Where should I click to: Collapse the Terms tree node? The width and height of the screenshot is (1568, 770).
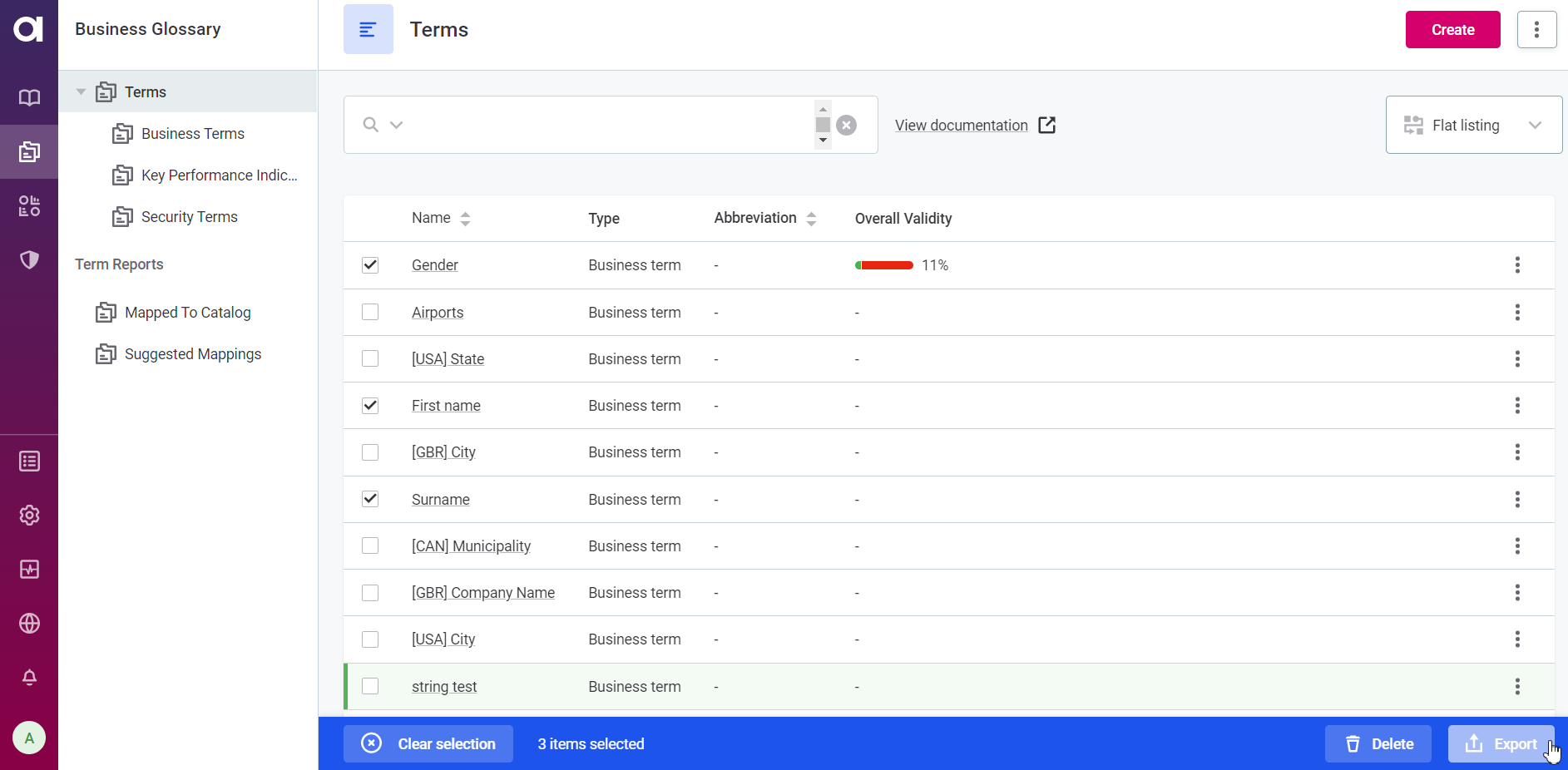click(x=81, y=91)
